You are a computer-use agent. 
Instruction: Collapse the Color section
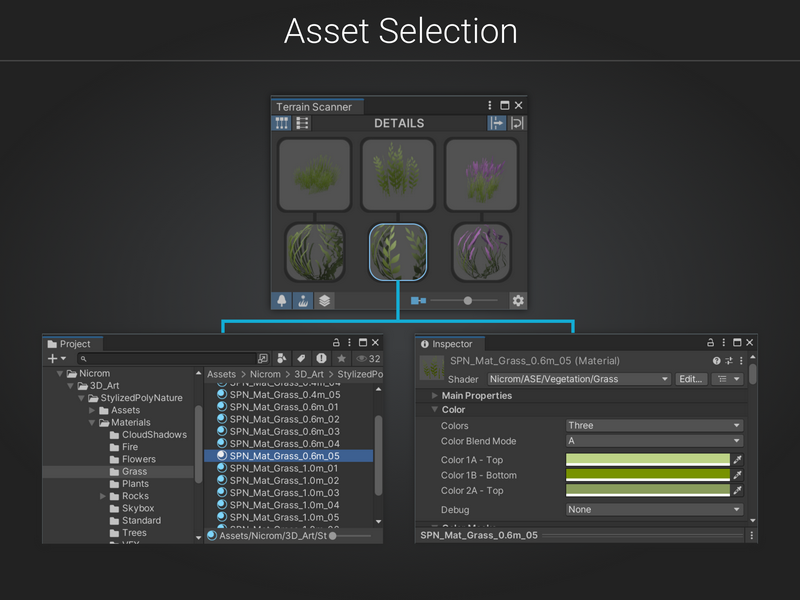pos(434,409)
